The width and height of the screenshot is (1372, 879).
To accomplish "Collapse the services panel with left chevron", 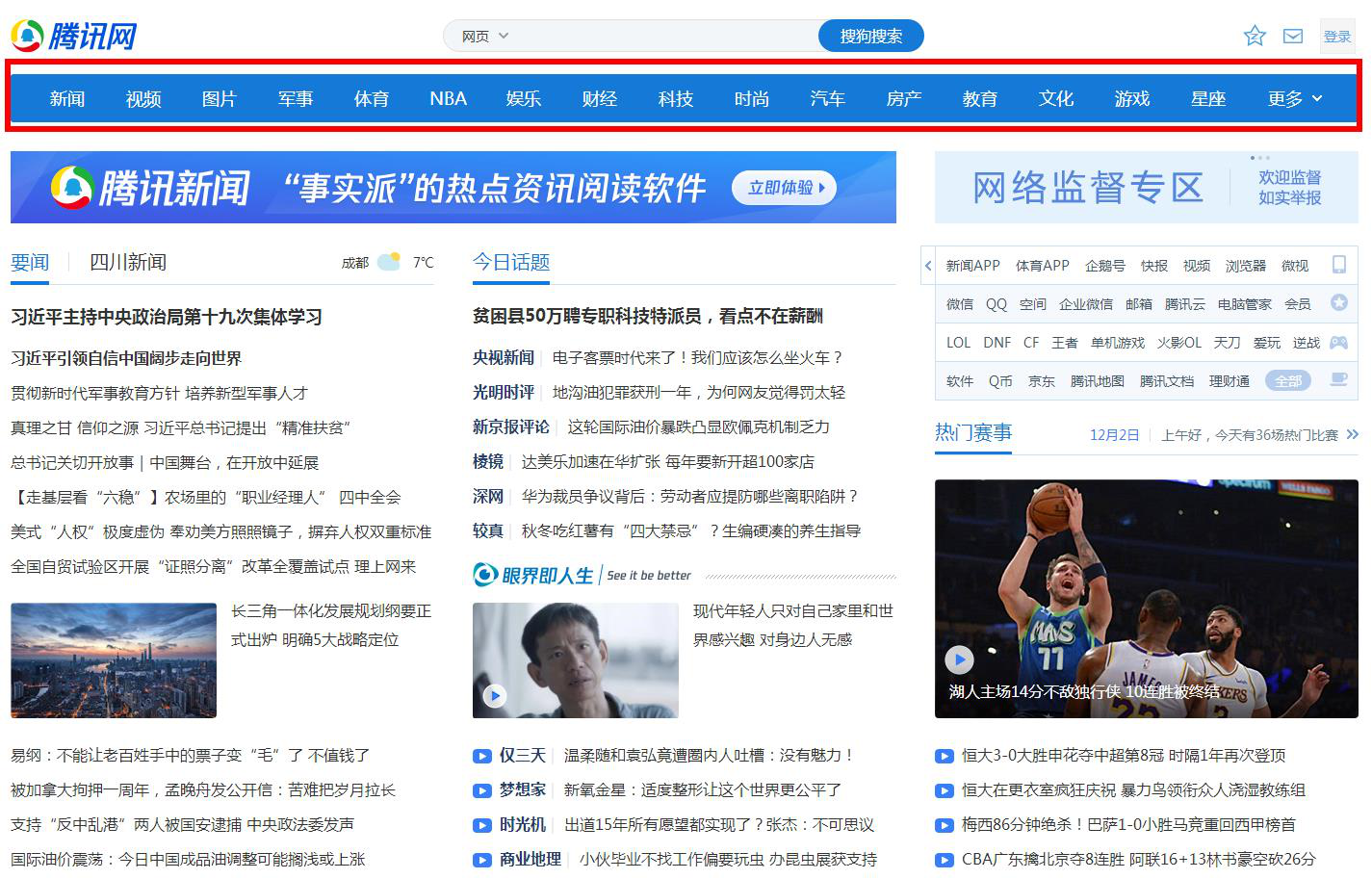I will (x=928, y=265).
